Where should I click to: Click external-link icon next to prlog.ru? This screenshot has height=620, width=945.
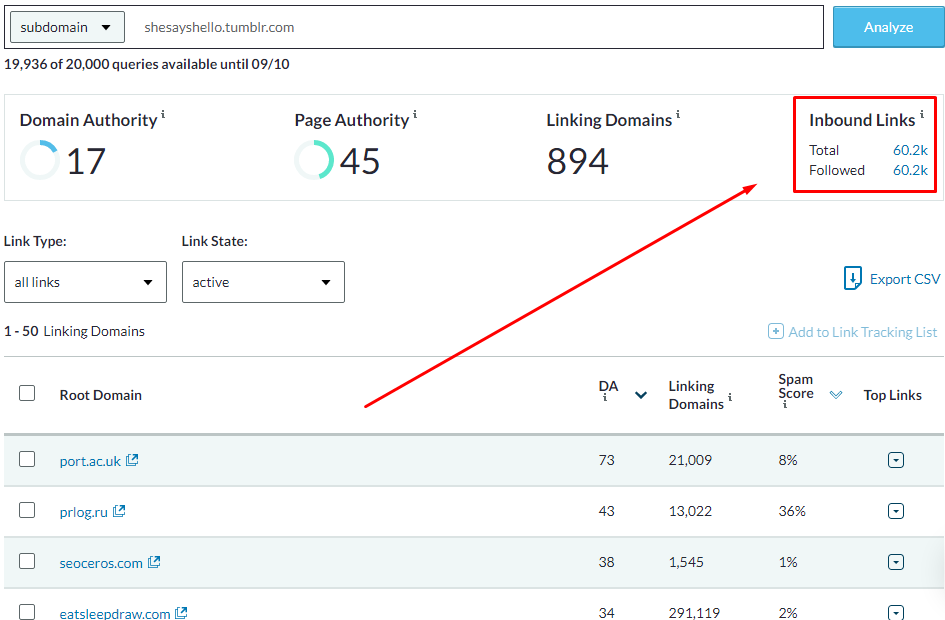pyautogui.click(x=119, y=511)
